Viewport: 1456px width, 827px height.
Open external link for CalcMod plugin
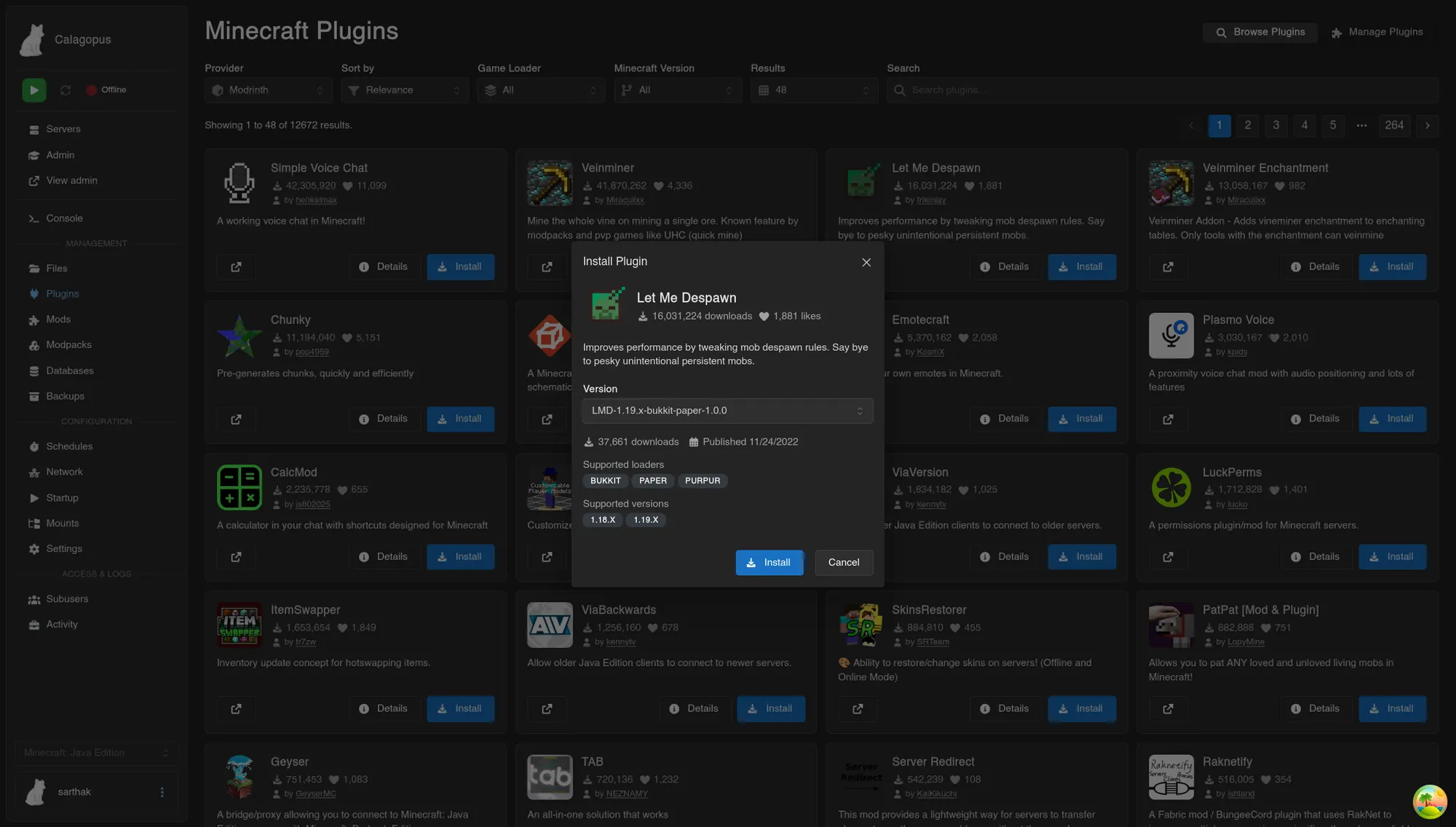236,557
